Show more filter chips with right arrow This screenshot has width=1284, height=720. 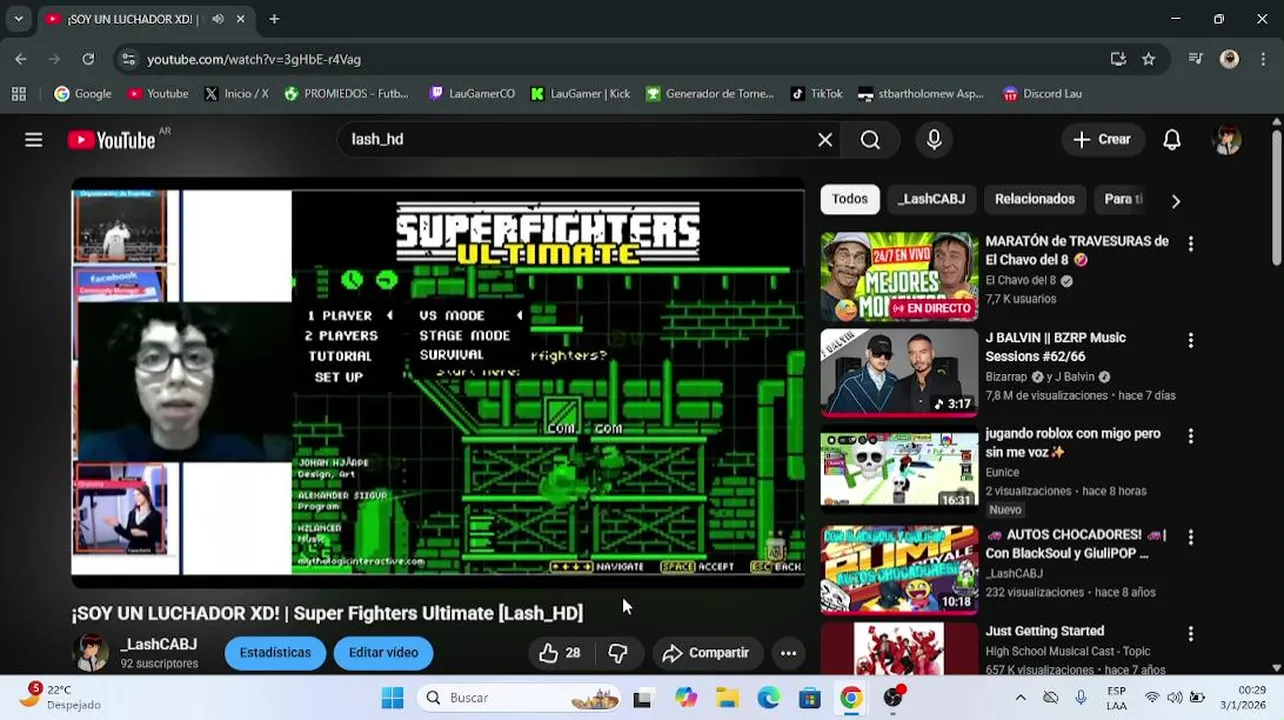(x=1175, y=201)
